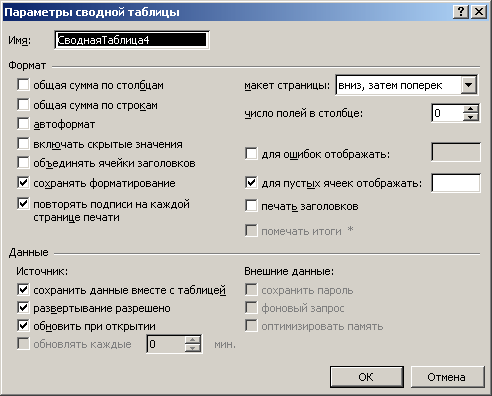Click empty cells display value field
The image size is (492, 396).
(456, 183)
